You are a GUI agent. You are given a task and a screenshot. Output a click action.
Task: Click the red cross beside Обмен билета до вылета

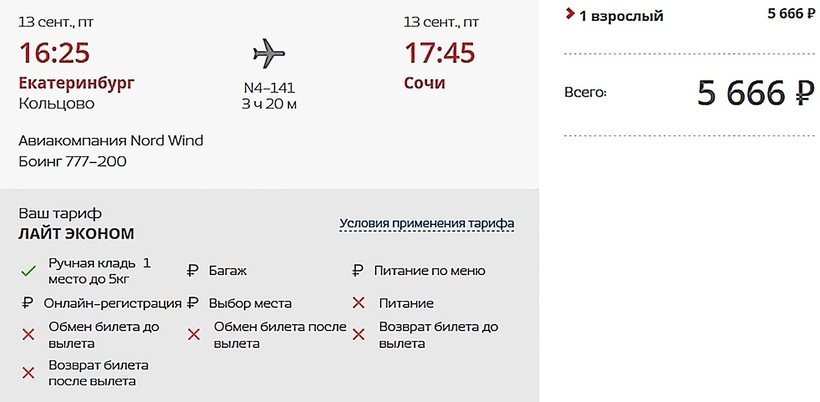[x=27, y=335]
